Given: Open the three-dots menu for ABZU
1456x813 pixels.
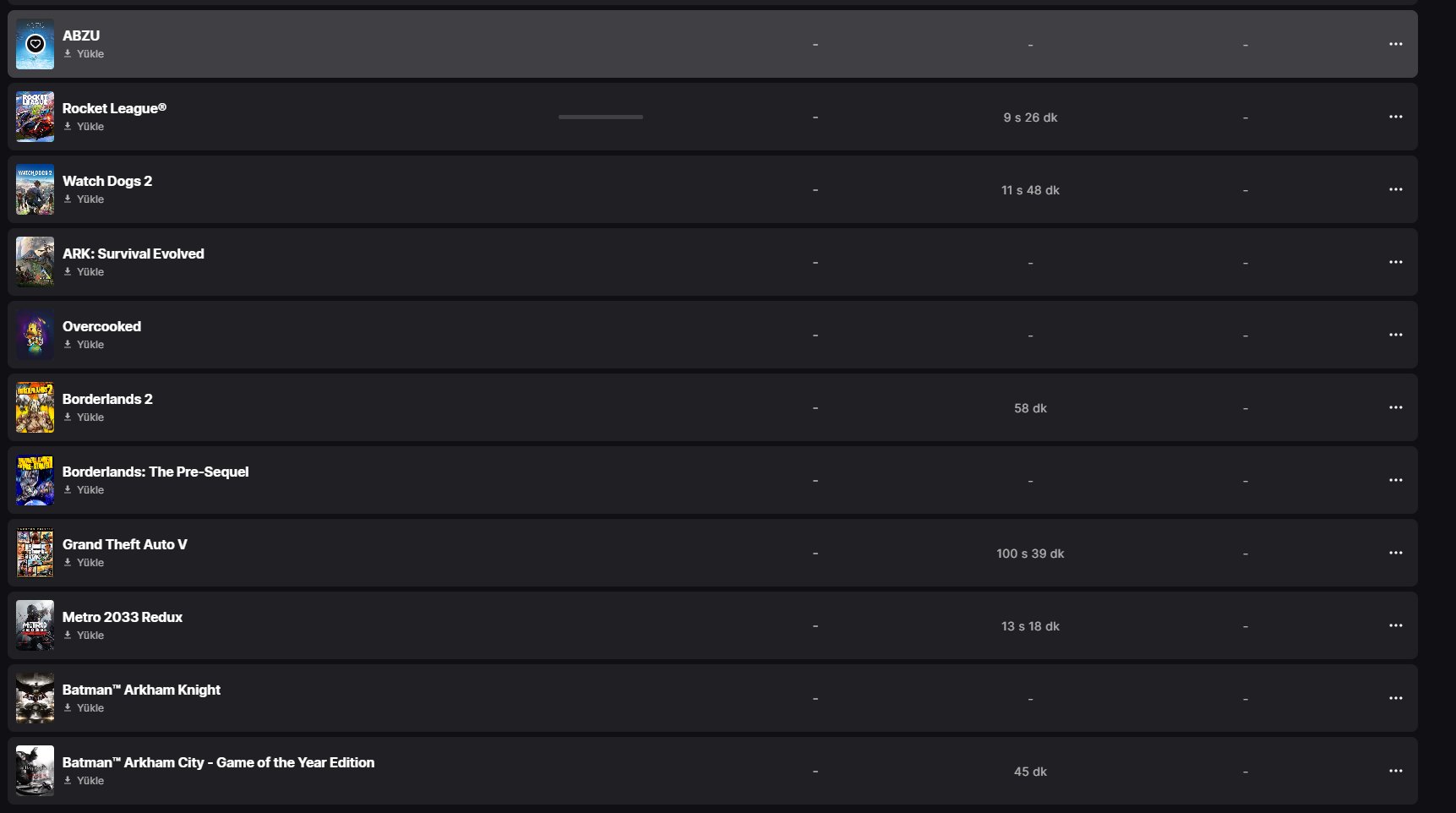Looking at the screenshot, I should click(x=1395, y=44).
